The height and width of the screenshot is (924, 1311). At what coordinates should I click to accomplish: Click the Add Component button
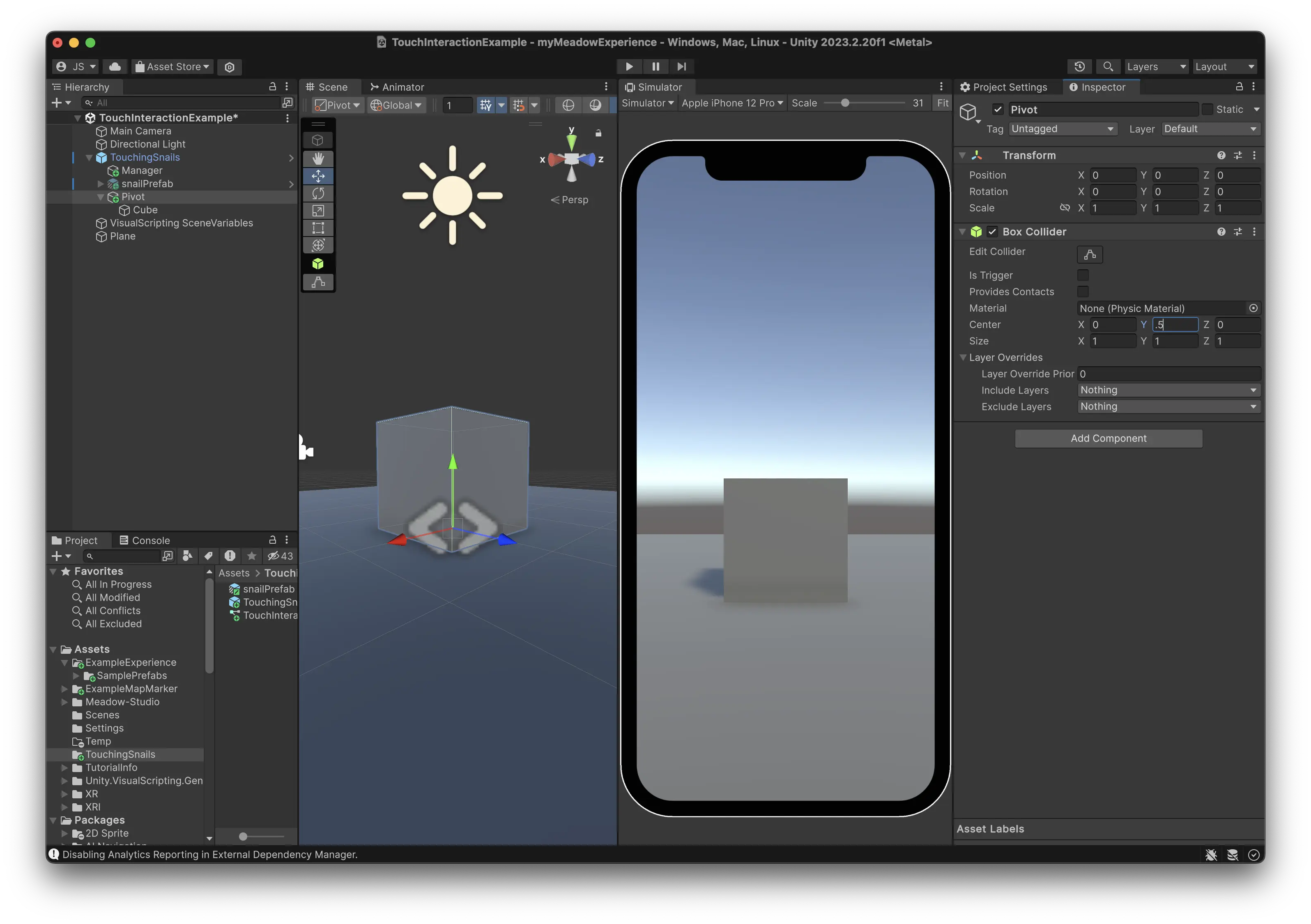tap(1108, 439)
